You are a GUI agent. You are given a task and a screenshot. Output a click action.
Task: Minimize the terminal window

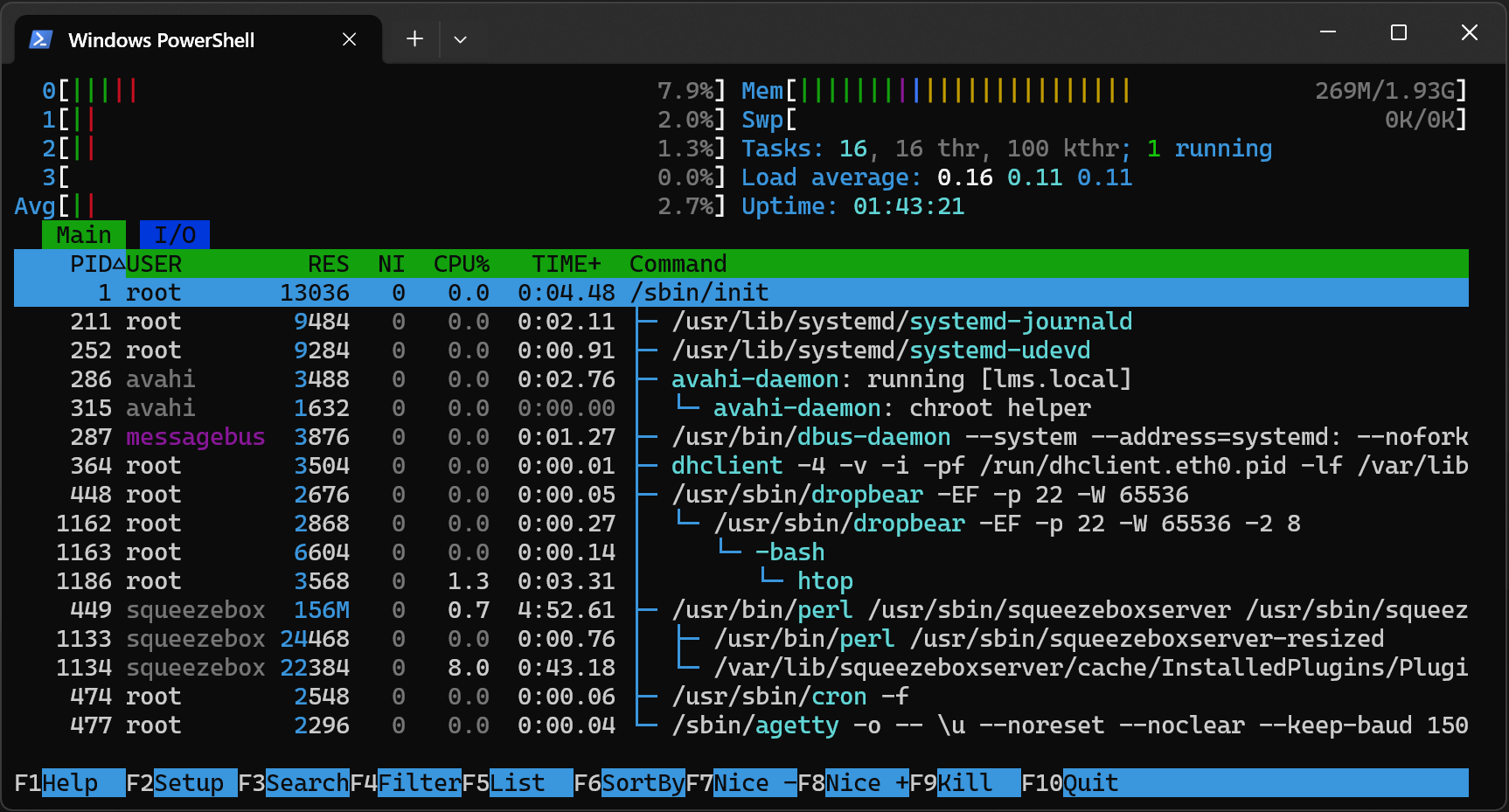click(1327, 33)
